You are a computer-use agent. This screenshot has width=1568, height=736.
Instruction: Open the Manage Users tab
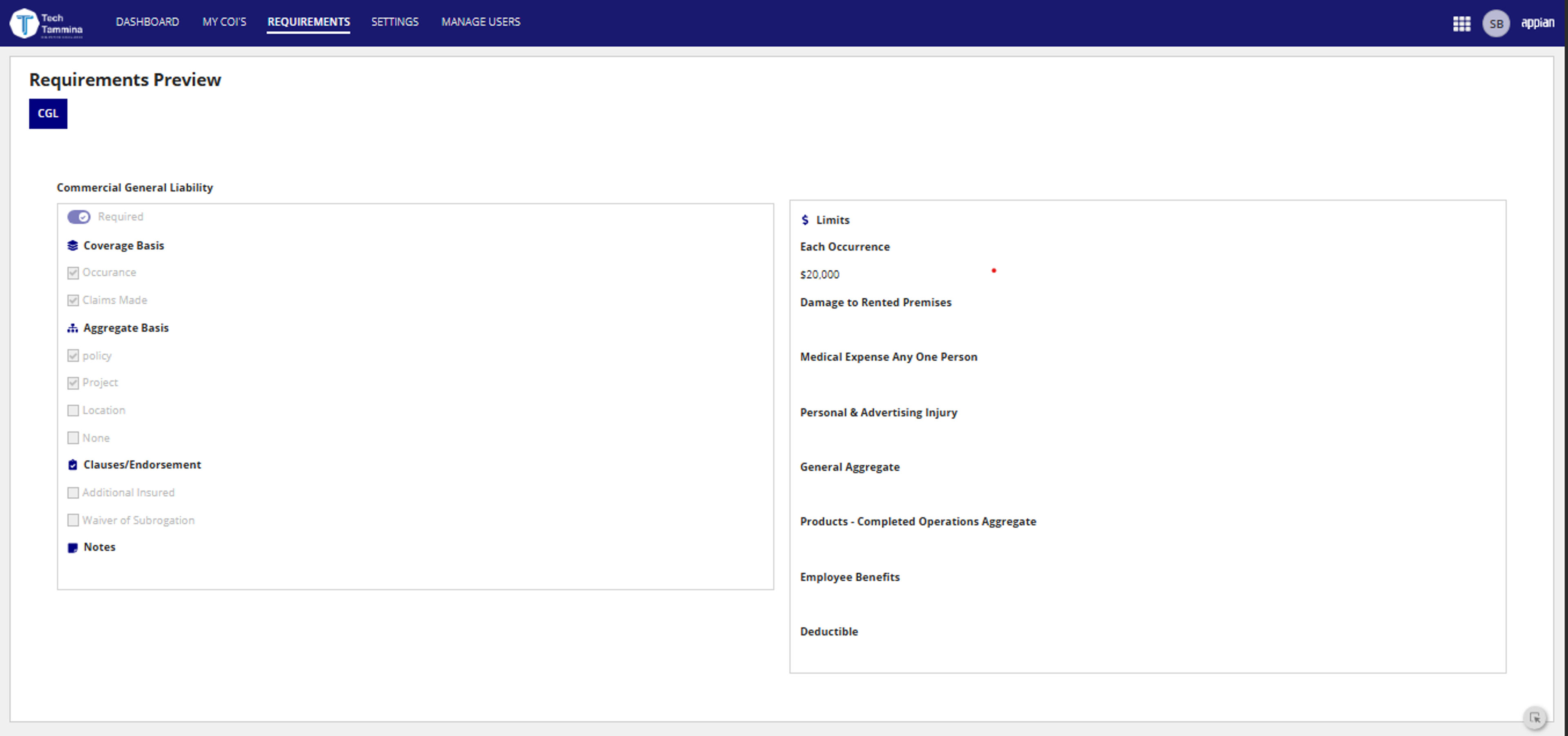point(481,22)
